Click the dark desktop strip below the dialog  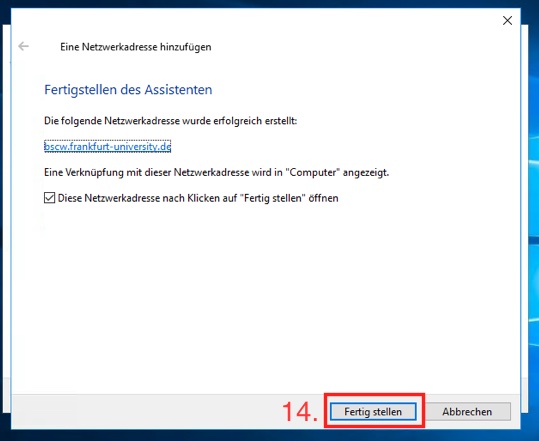click(x=270, y=435)
